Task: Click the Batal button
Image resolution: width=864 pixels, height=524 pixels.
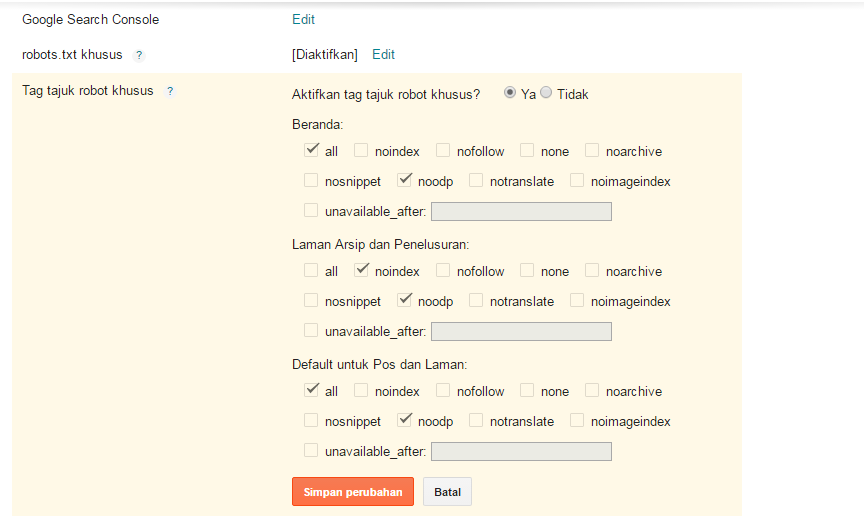Action: (x=447, y=491)
